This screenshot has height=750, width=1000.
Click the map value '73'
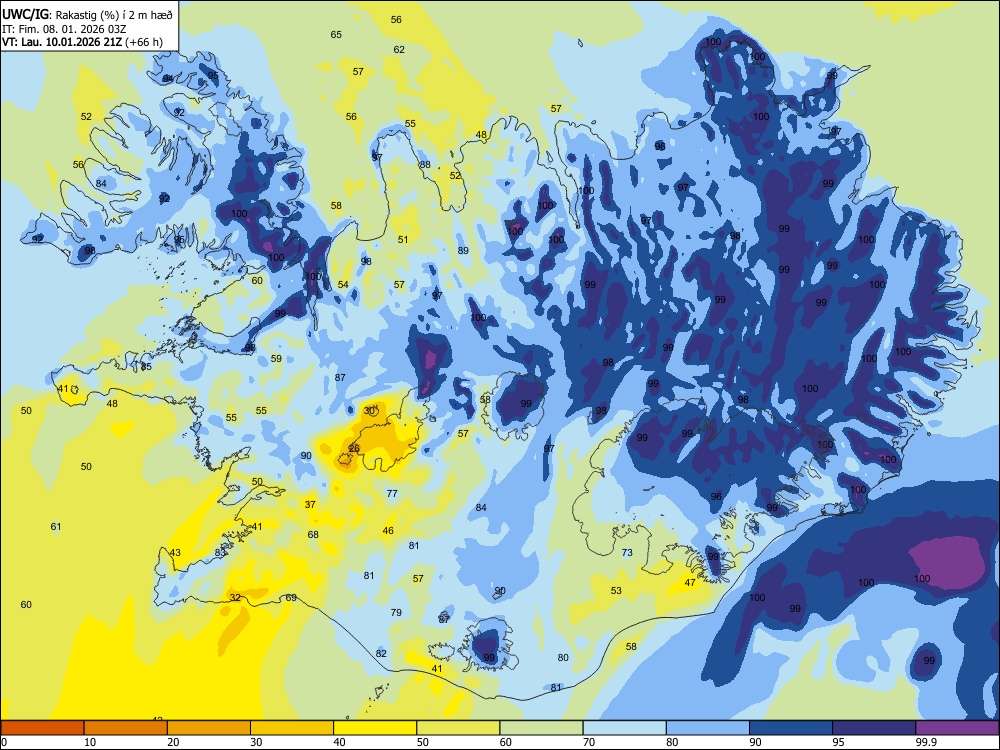(627, 552)
